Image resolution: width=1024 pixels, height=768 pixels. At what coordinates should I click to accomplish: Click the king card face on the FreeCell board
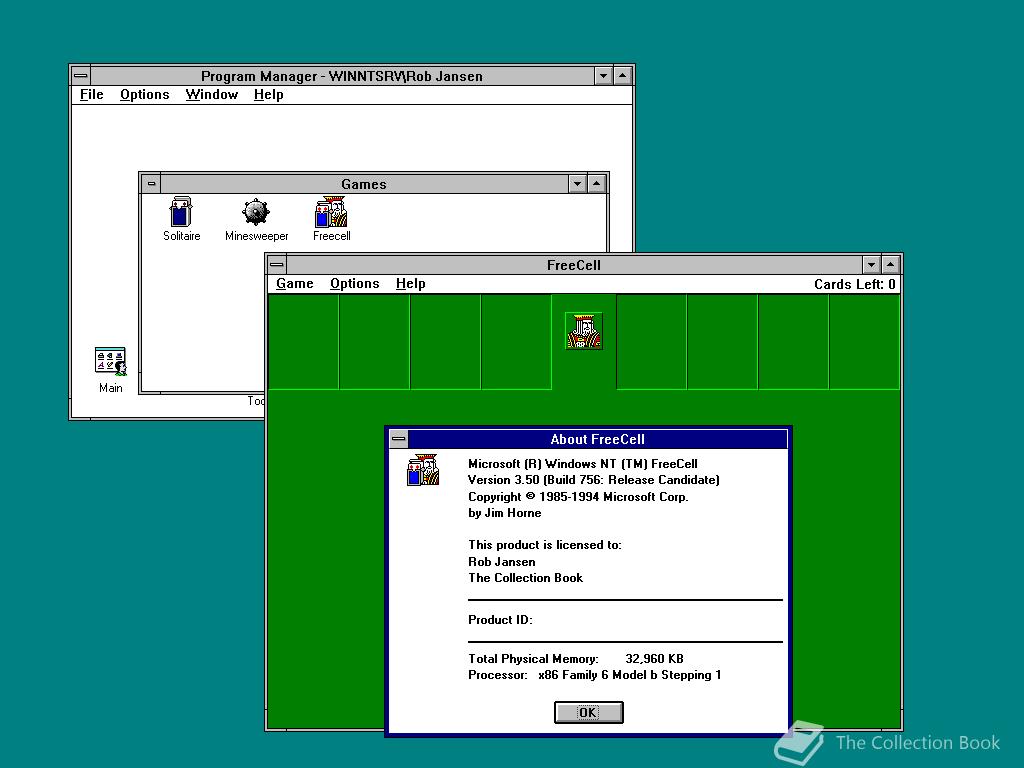coord(585,330)
